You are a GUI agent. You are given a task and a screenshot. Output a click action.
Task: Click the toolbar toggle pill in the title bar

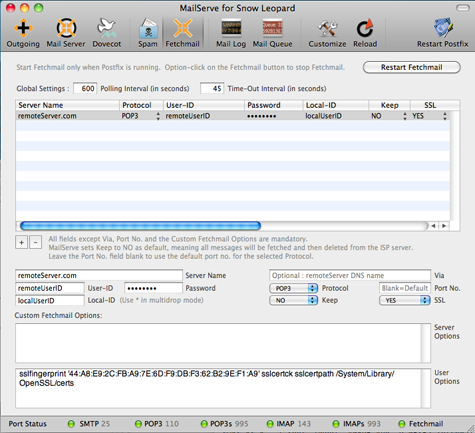[x=463, y=8]
